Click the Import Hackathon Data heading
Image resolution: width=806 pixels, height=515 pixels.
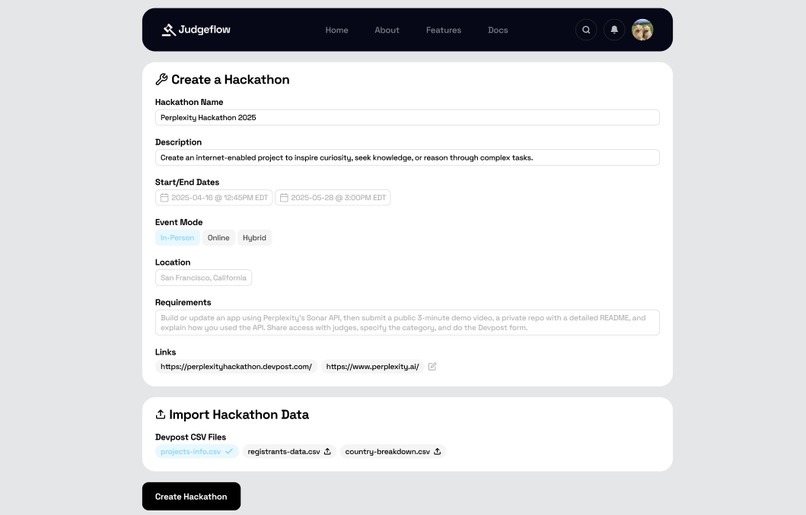pyautogui.click(x=239, y=414)
